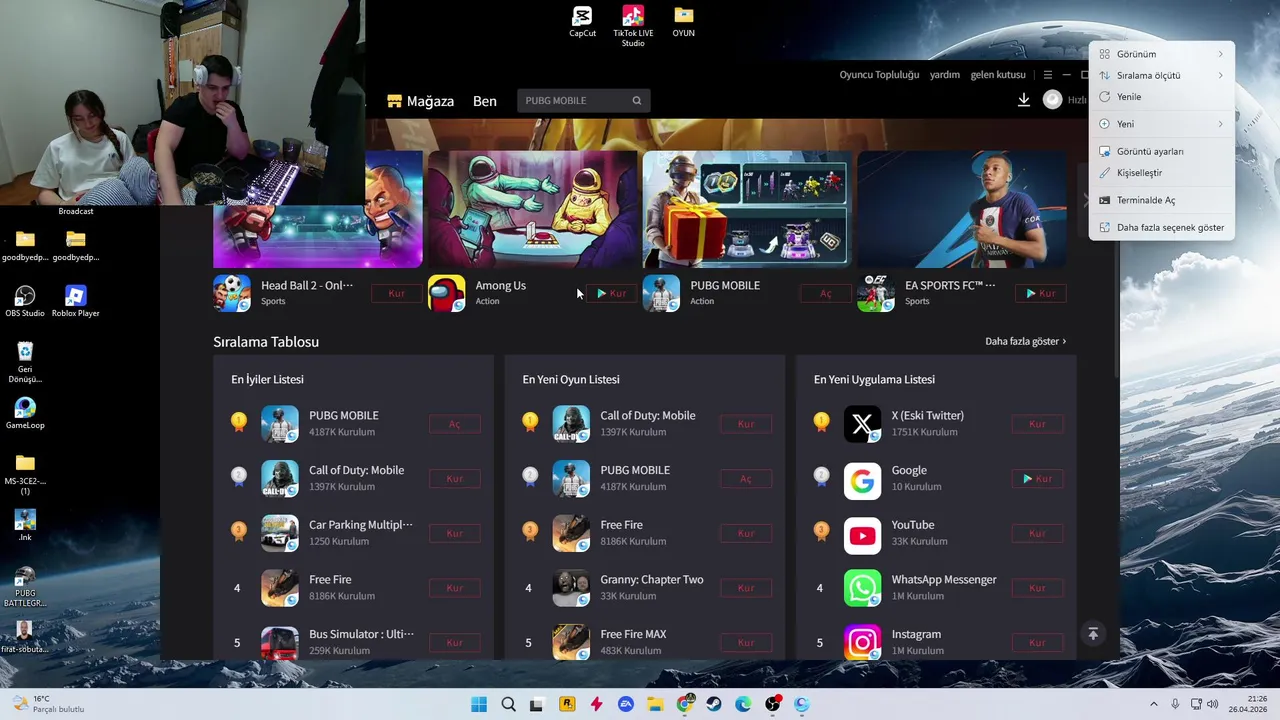Choose Yenile in the desktop context menu
This screenshot has width=1280, height=720.
pyautogui.click(x=1162, y=97)
